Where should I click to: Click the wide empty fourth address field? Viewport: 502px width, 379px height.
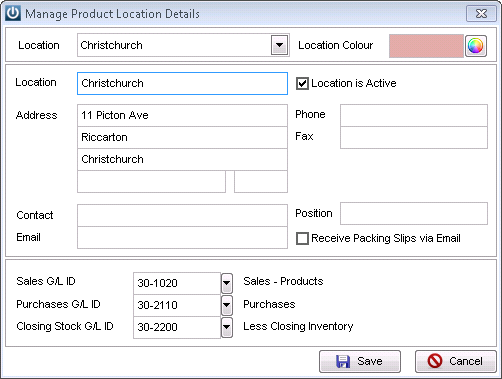(x=151, y=182)
